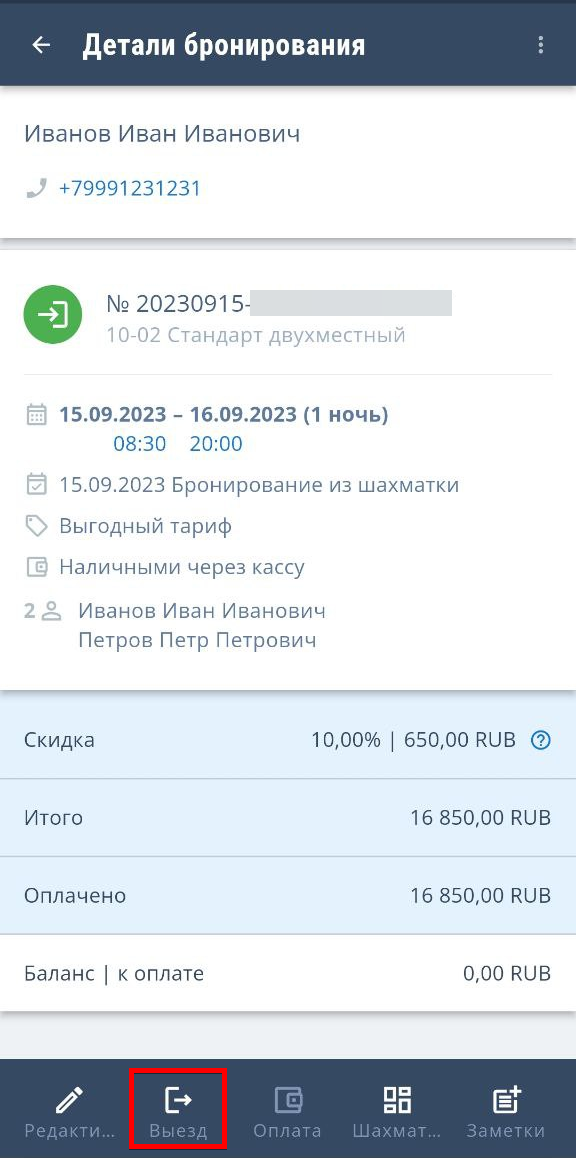
Task: Tap the green check-in status icon
Action: [x=52, y=315]
